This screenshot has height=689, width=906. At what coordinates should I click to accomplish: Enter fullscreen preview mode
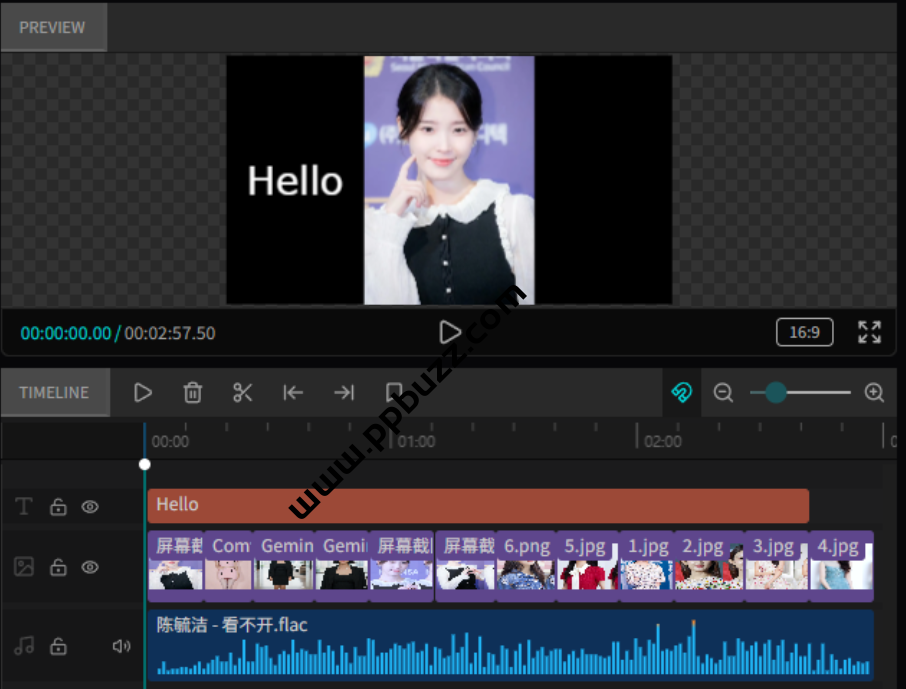pos(869,332)
